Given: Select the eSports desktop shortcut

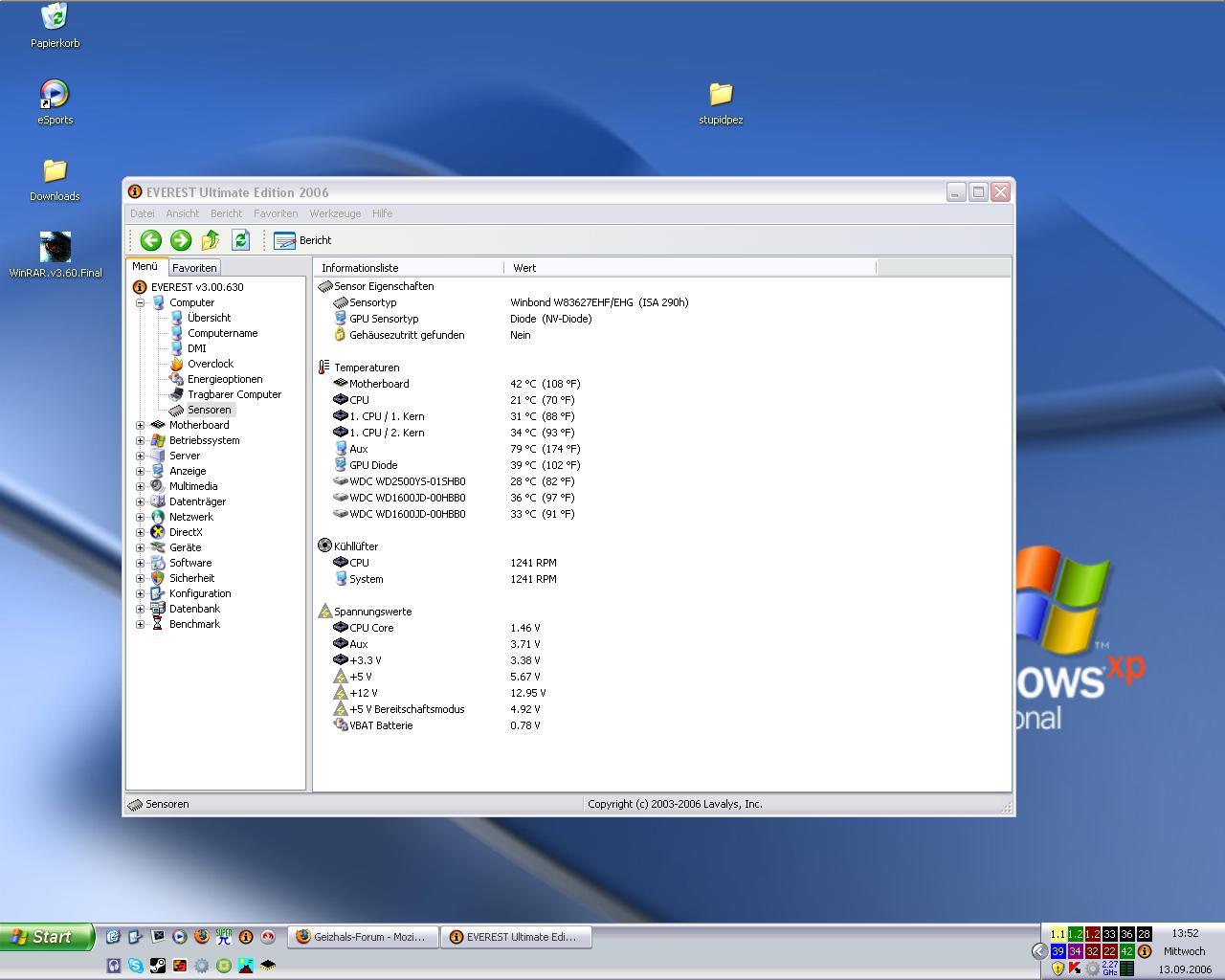Looking at the screenshot, I should point(55,102).
